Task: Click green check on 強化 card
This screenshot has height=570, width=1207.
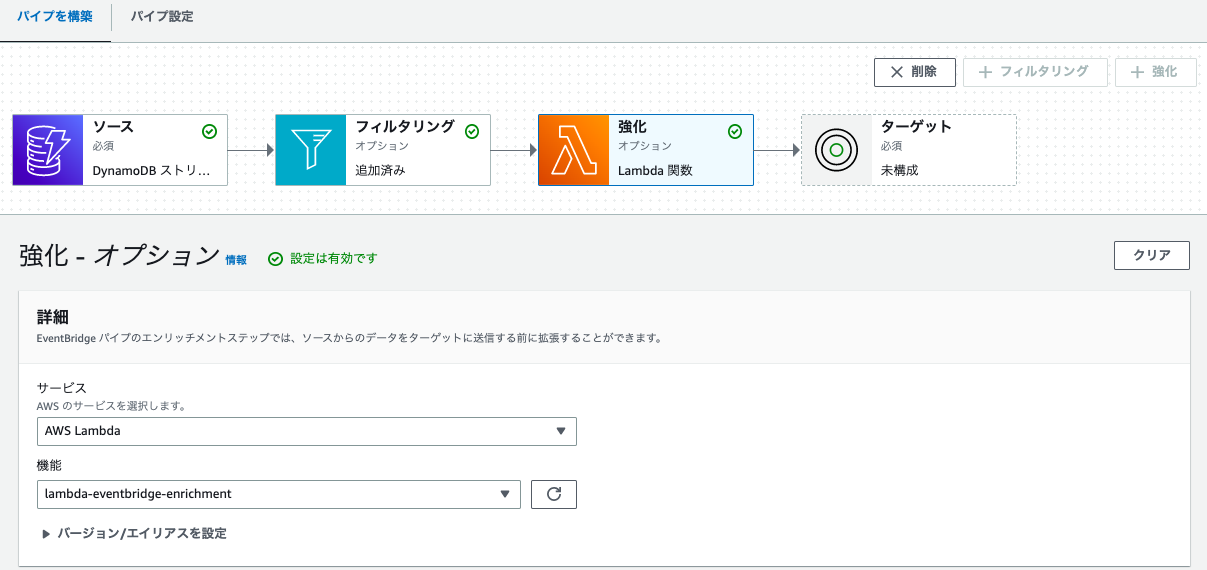Action: [735, 131]
